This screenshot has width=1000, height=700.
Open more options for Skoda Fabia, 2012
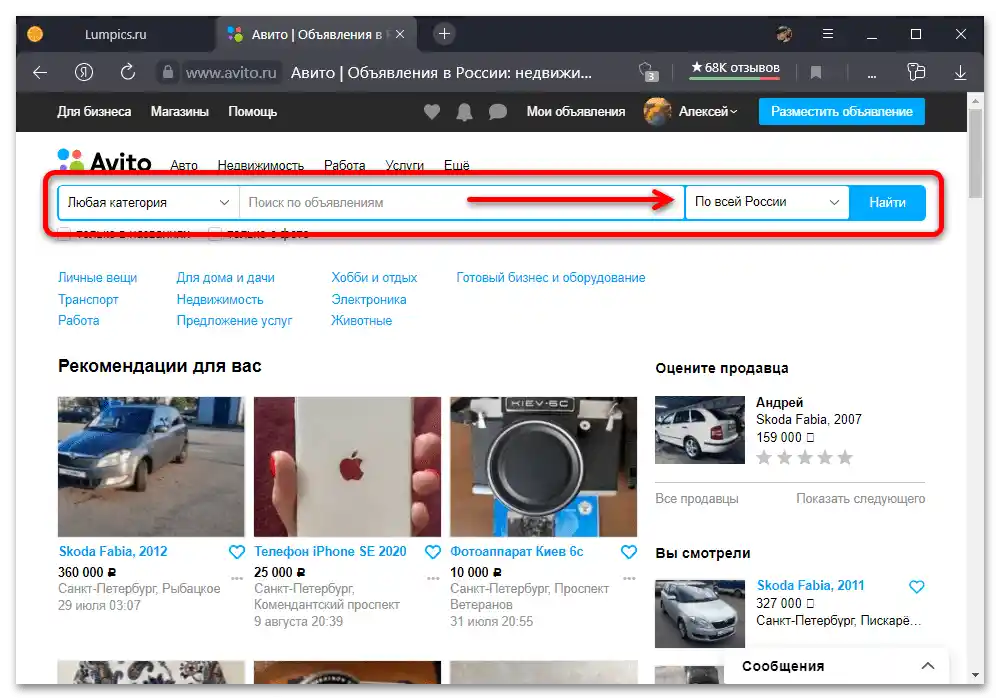(237, 579)
